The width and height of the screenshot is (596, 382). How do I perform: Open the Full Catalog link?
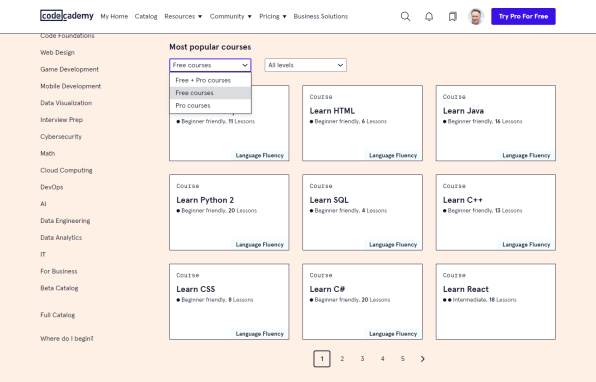57,315
